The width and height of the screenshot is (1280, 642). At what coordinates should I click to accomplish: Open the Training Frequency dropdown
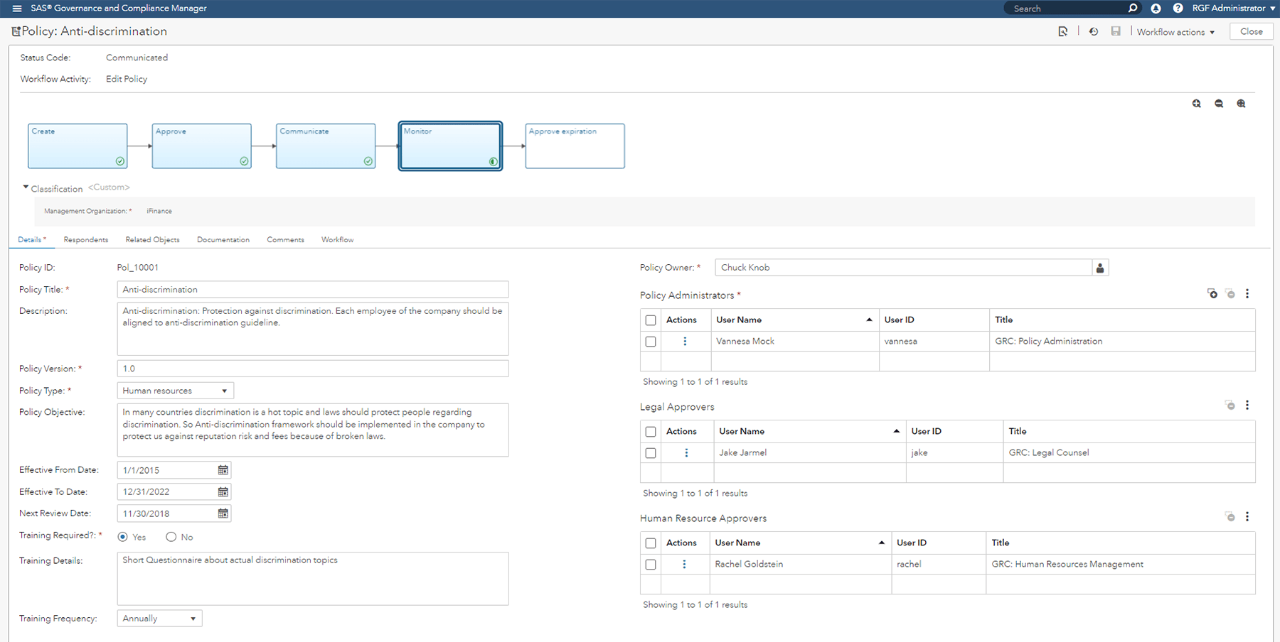coord(160,619)
